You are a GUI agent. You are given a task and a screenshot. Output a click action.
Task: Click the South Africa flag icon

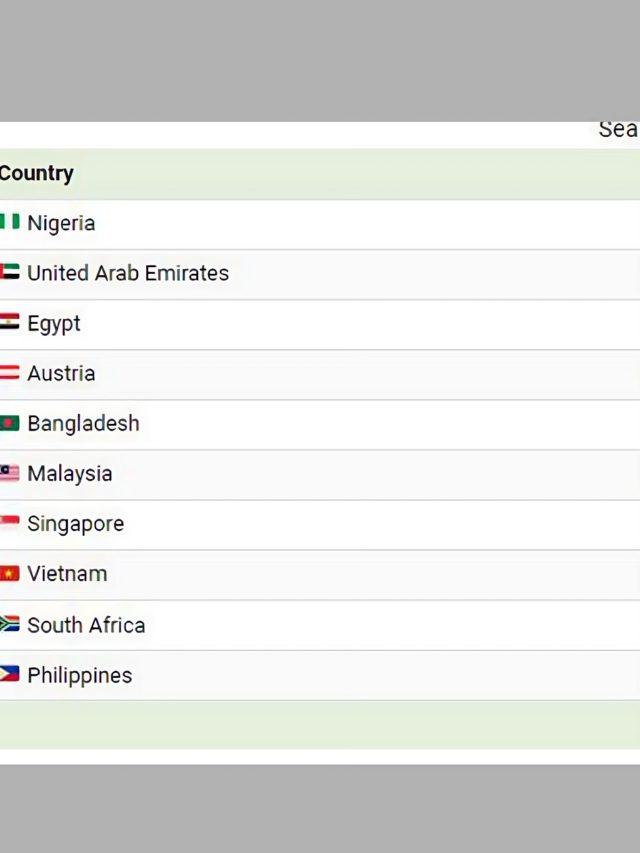10,624
